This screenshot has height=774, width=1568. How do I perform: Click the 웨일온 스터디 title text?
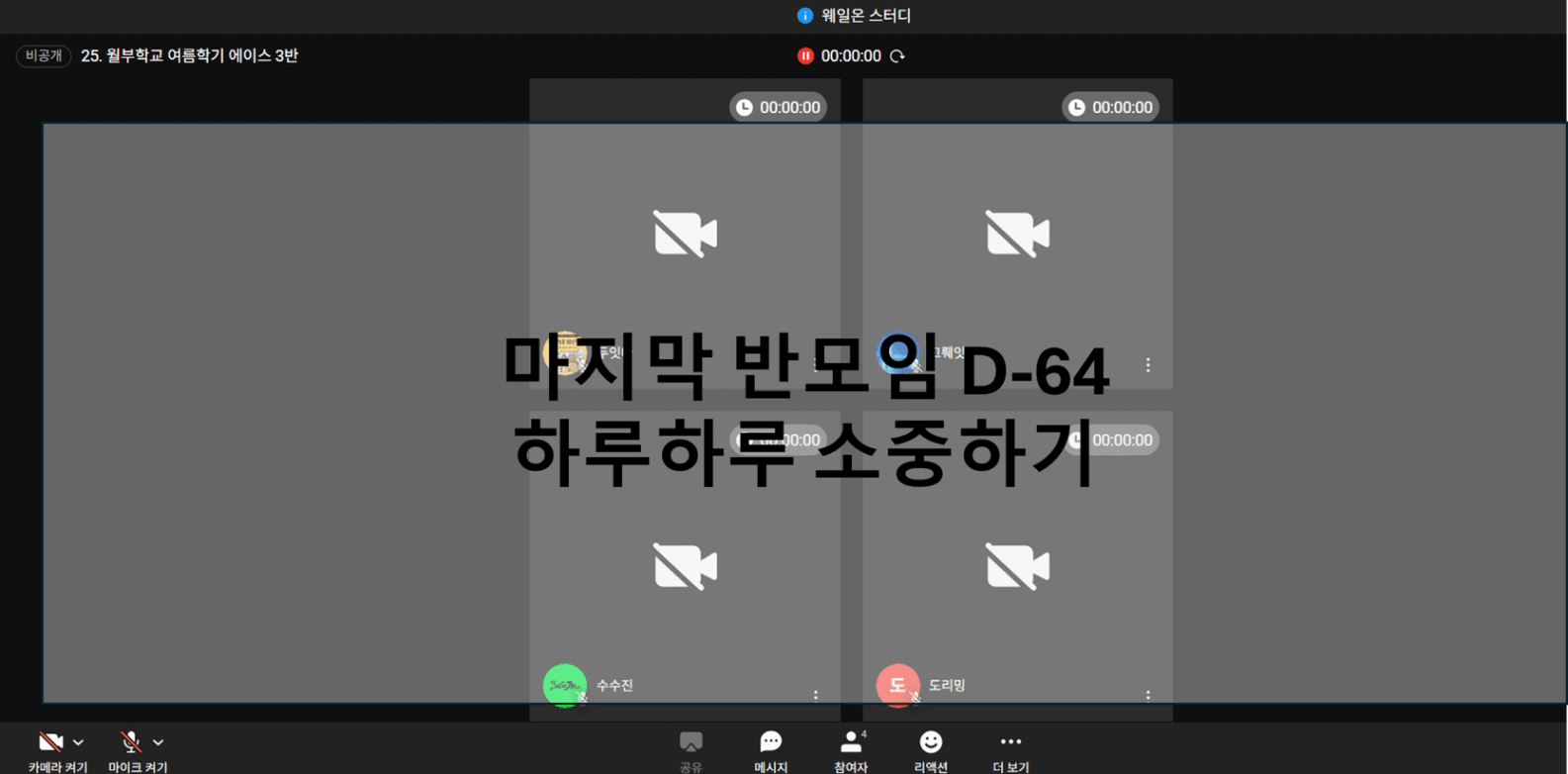coord(866,16)
